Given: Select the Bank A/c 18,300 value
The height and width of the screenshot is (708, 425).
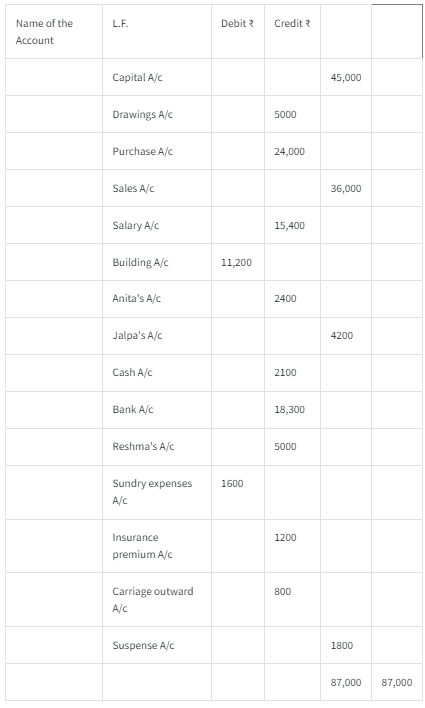Looking at the screenshot, I should click(289, 410).
